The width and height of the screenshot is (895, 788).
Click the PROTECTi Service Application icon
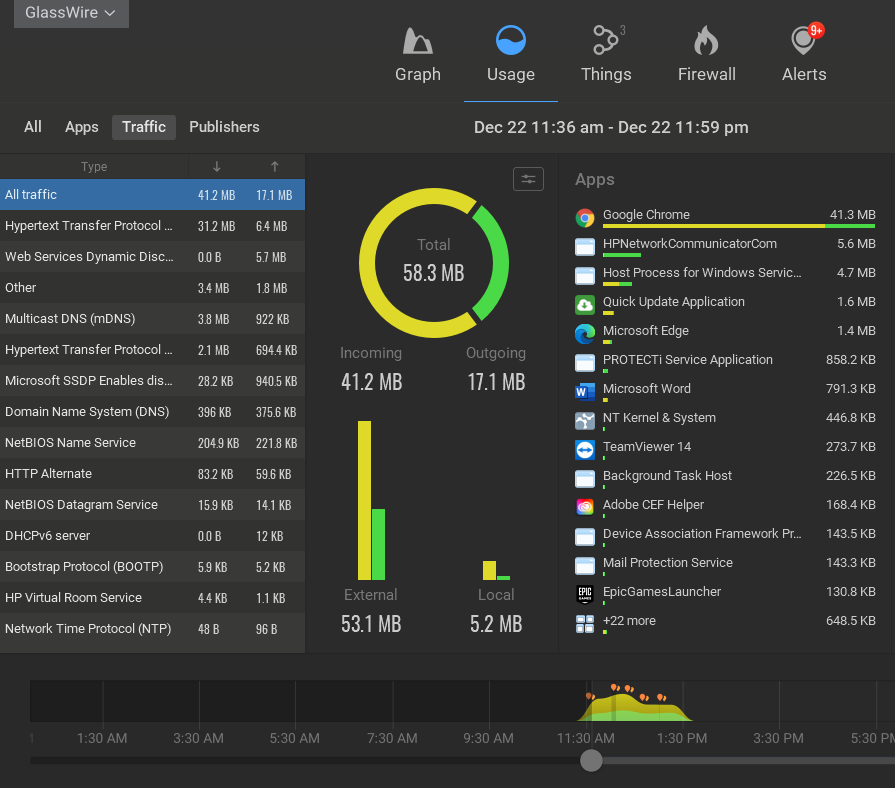[584, 363]
